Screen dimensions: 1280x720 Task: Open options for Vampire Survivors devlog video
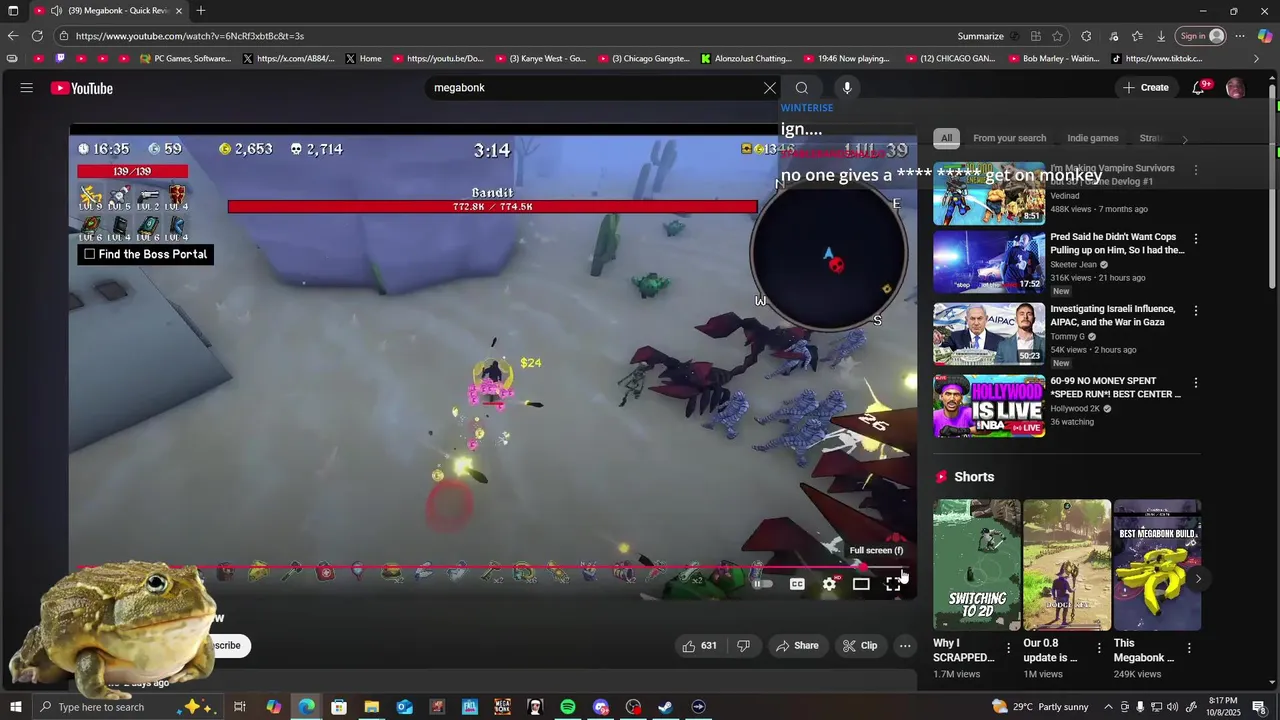[x=1195, y=170]
